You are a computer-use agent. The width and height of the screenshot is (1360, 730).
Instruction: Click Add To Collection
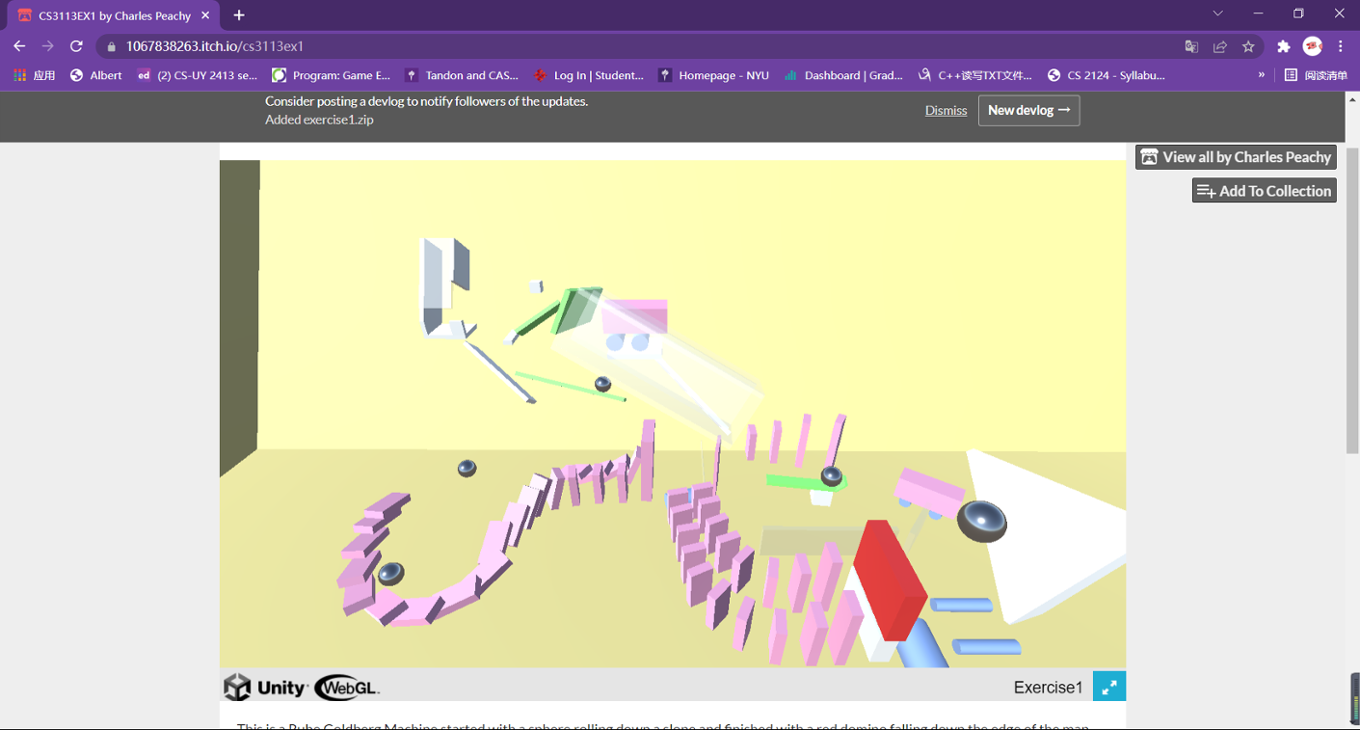click(1263, 190)
